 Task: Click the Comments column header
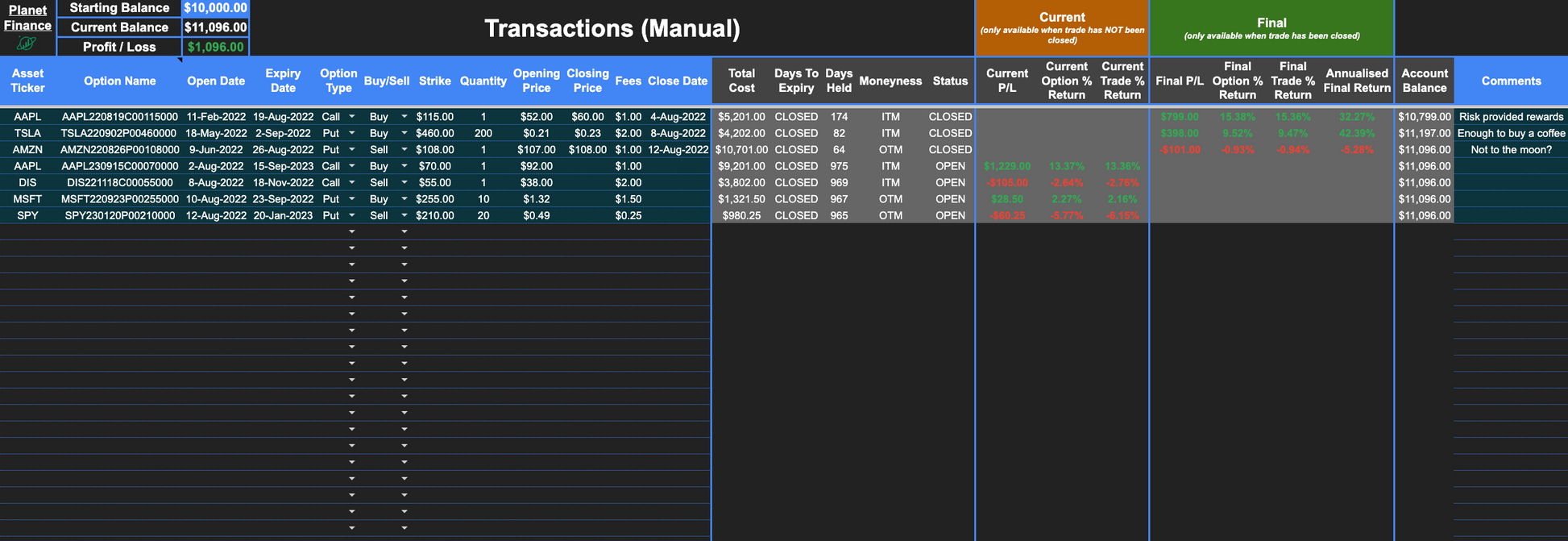[1510, 81]
